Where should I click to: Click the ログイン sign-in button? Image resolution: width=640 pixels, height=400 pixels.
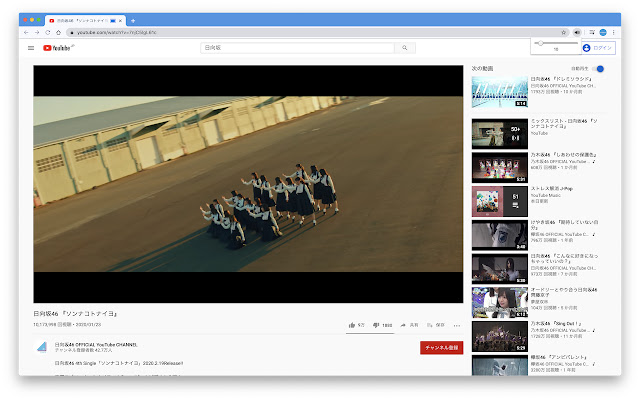tap(598, 48)
